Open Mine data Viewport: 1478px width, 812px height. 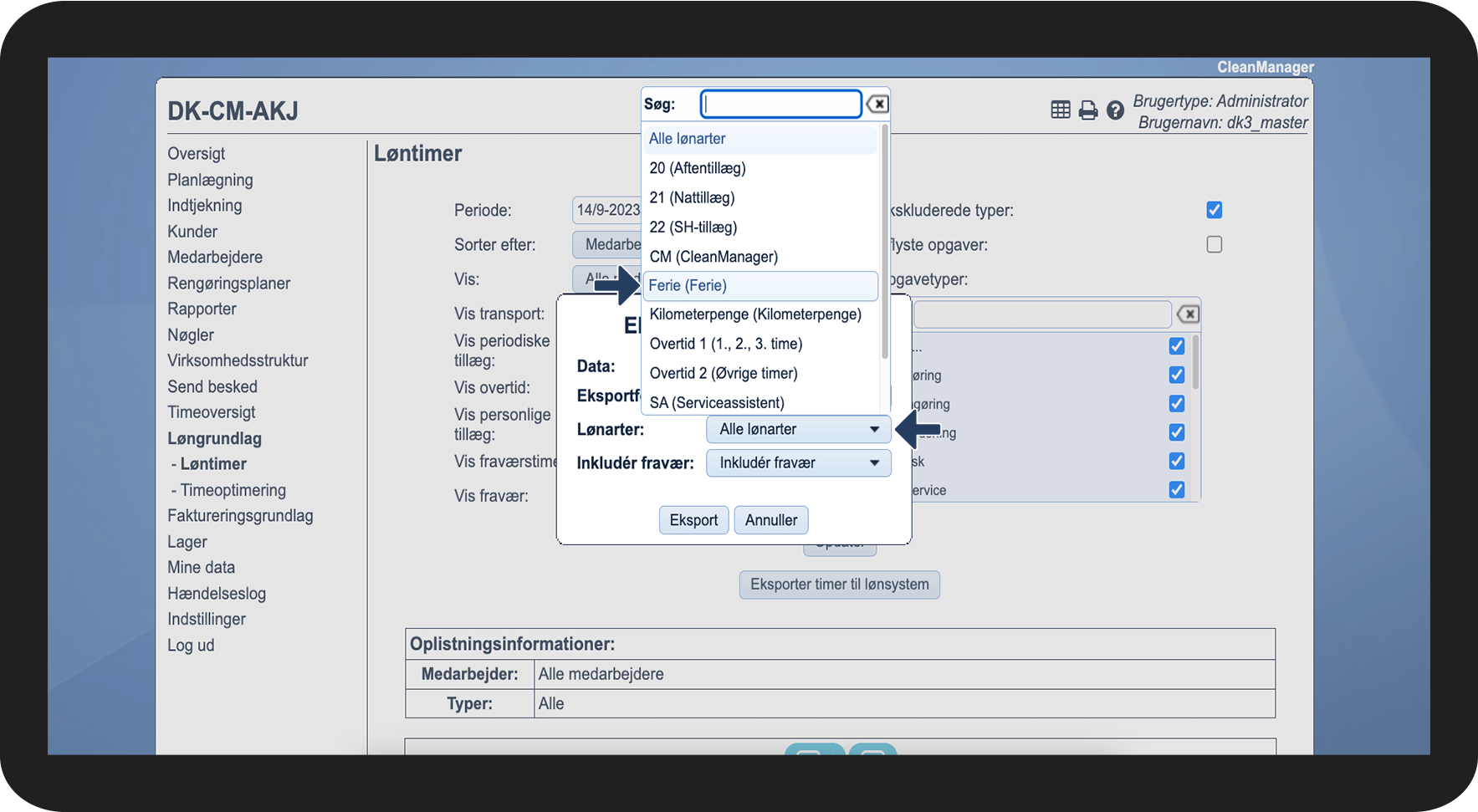tap(202, 568)
